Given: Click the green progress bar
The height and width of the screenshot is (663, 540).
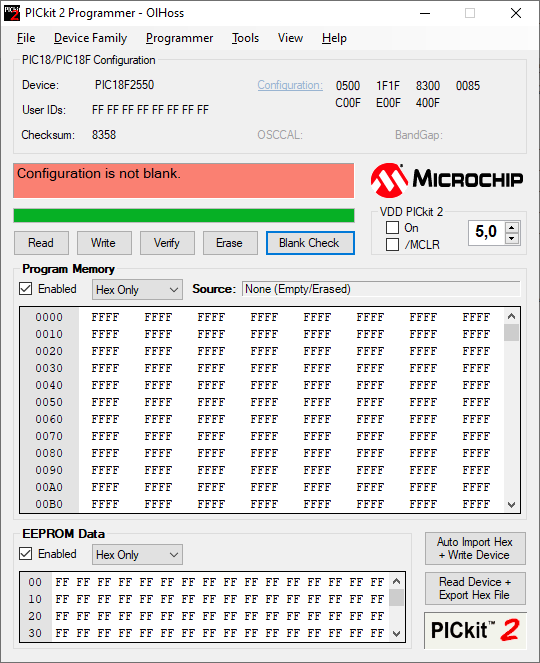Looking at the screenshot, I should point(184,215).
